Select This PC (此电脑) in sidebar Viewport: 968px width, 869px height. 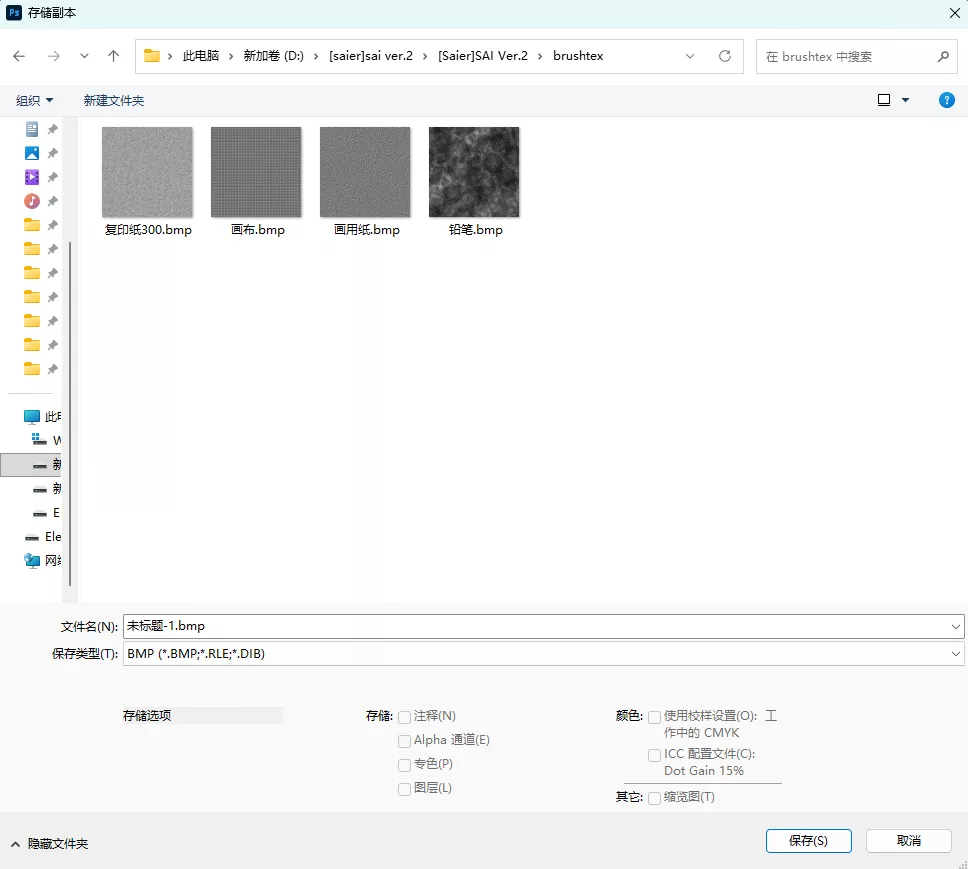(x=34, y=417)
